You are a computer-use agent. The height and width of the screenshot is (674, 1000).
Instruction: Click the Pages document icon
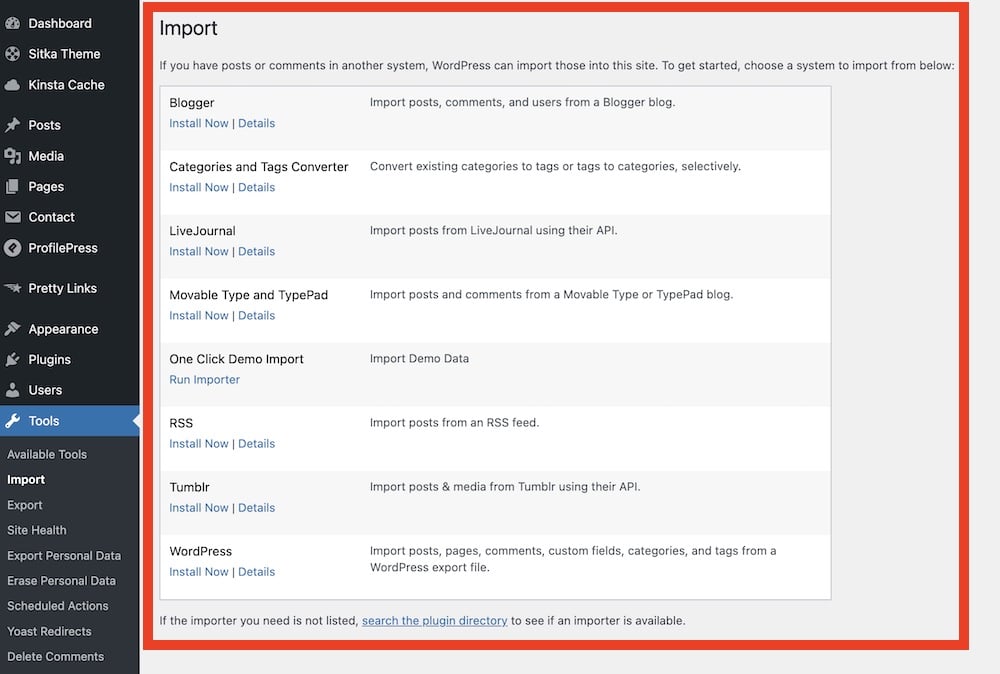pyautogui.click(x=13, y=186)
